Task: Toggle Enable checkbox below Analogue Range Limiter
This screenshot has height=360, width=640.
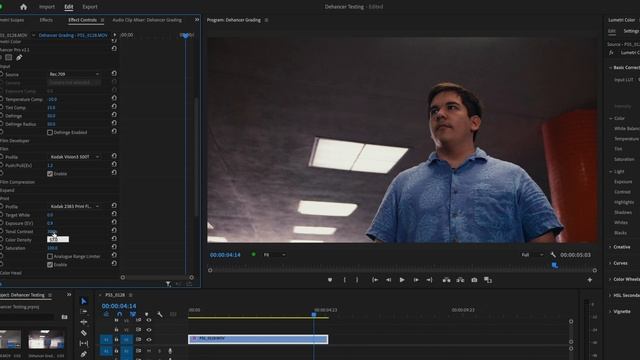Action: click(x=50, y=265)
